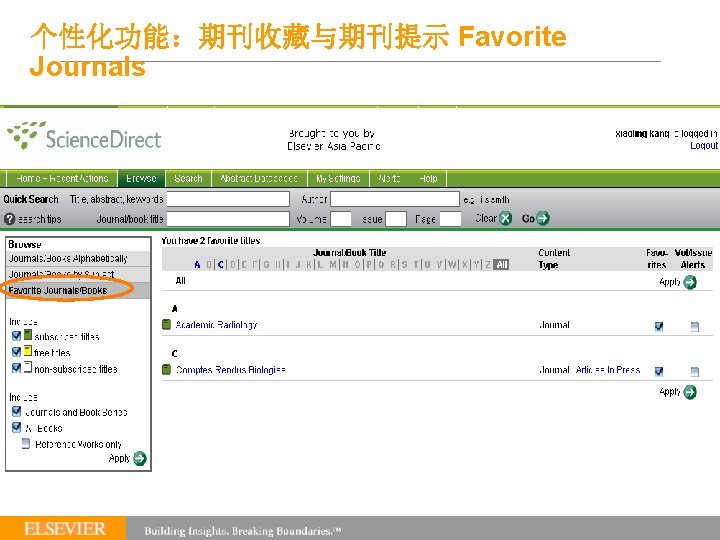Enable Reference Works only checkbox
Viewport: 720px width, 540px height.
pos(26,443)
